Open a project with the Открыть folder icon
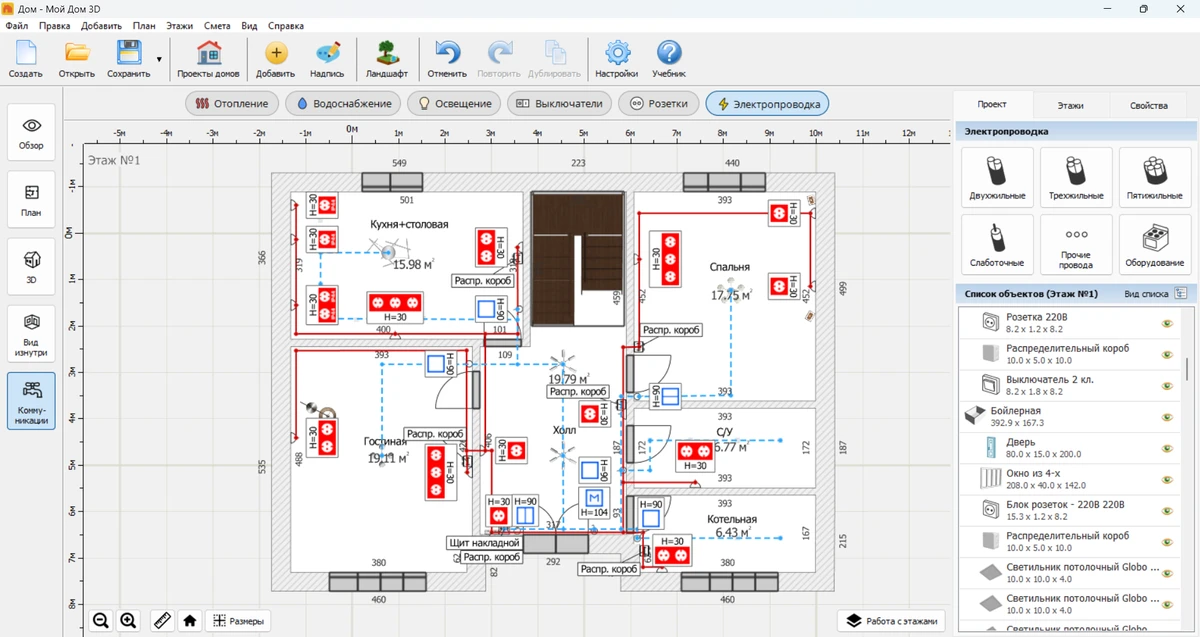Viewport: 1200px width, 637px height. pos(77,59)
